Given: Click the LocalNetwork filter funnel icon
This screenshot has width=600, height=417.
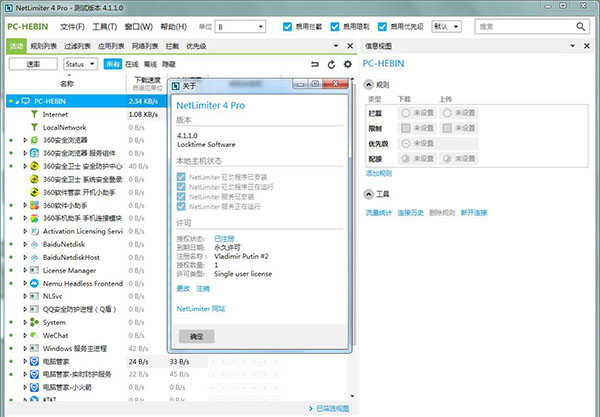Looking at the screenshot, I should (34, 127).
